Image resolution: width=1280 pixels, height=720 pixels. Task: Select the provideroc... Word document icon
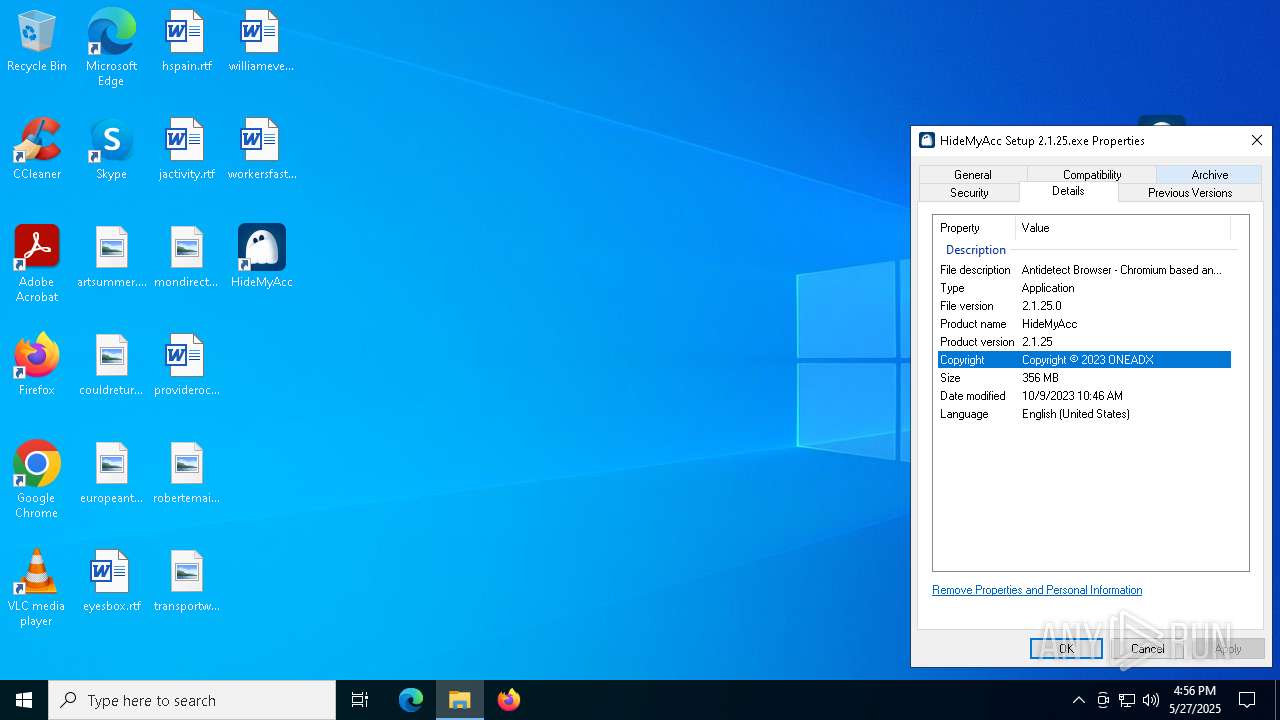click(186, 366)
